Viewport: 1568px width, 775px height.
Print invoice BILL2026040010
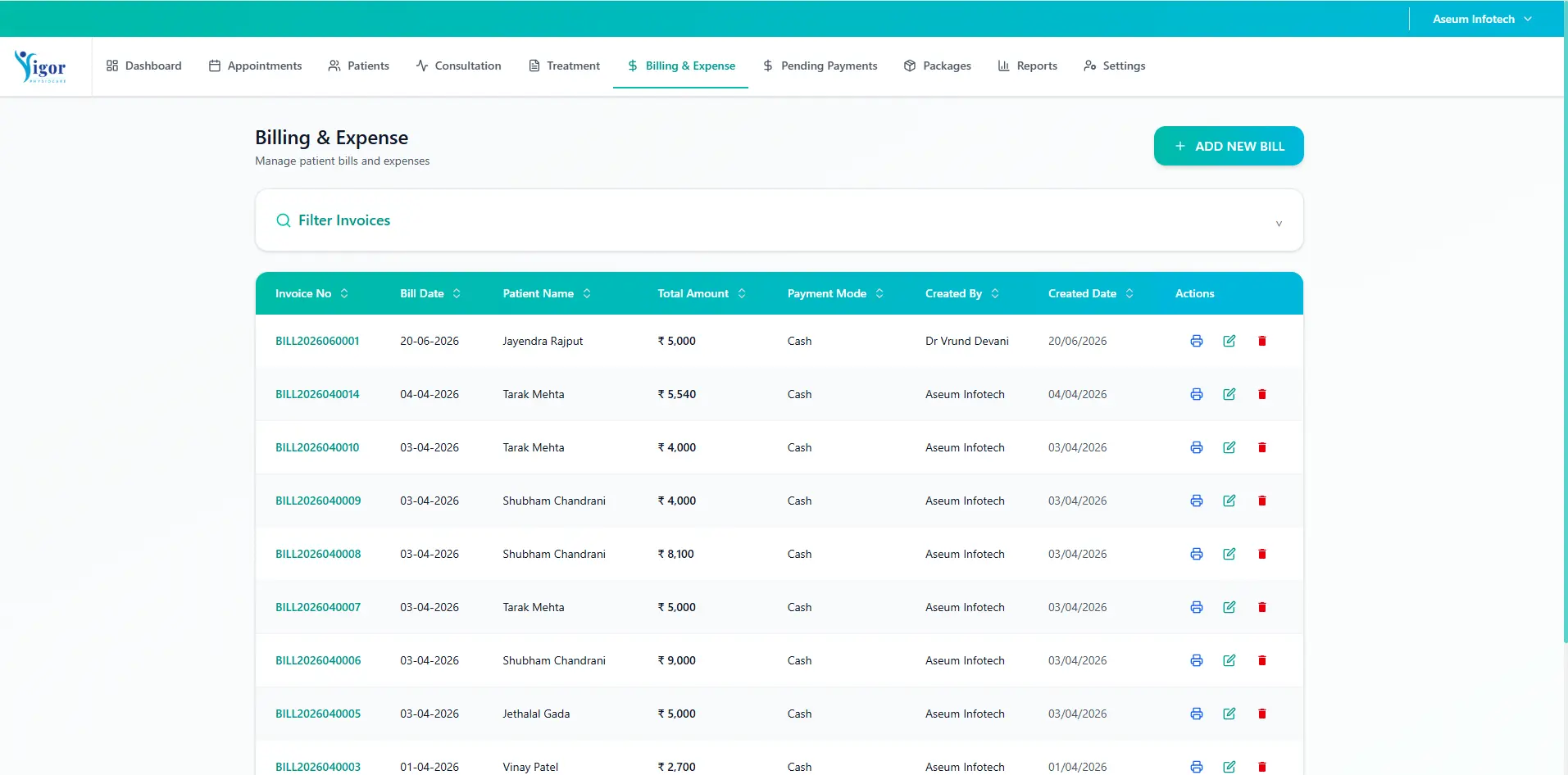click(x=1196, y=447)
